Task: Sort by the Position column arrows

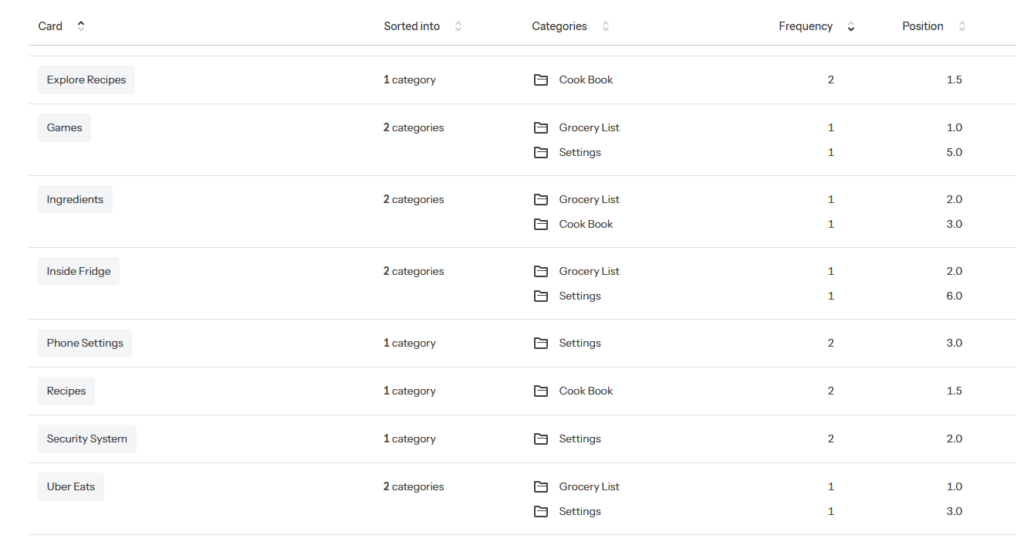Action: (962, 27)
